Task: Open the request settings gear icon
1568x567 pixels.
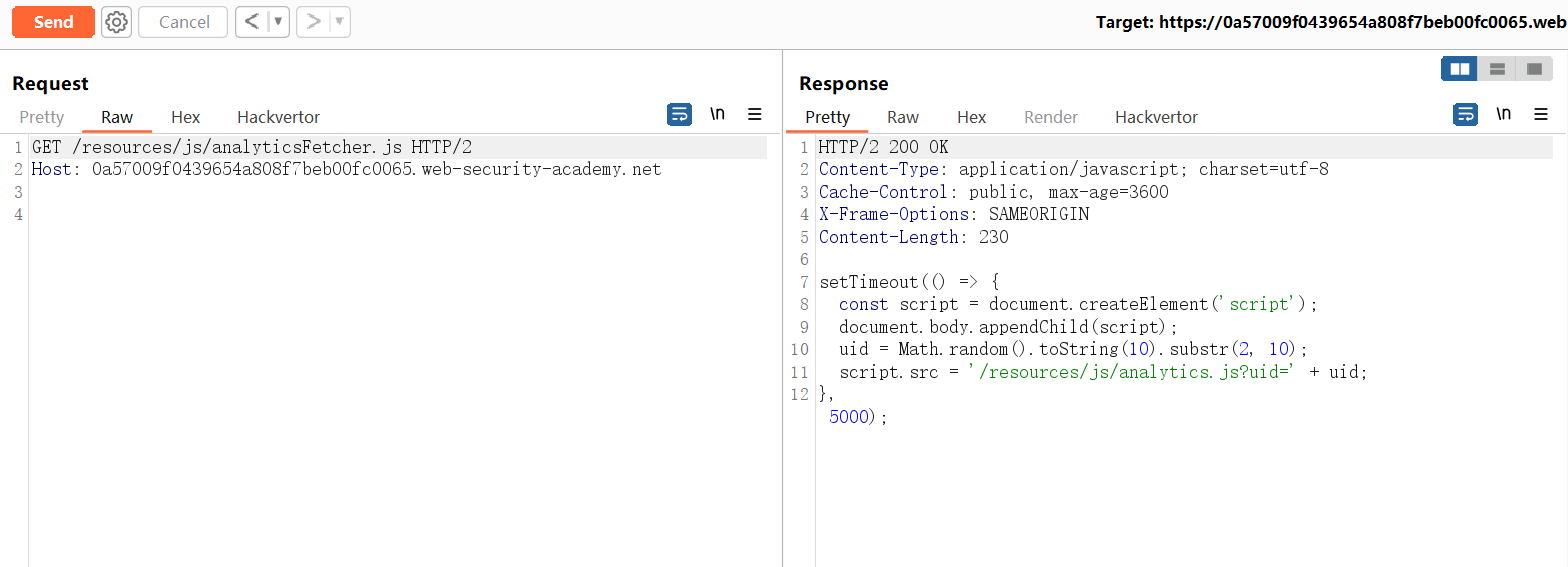Action: [117, 22]
